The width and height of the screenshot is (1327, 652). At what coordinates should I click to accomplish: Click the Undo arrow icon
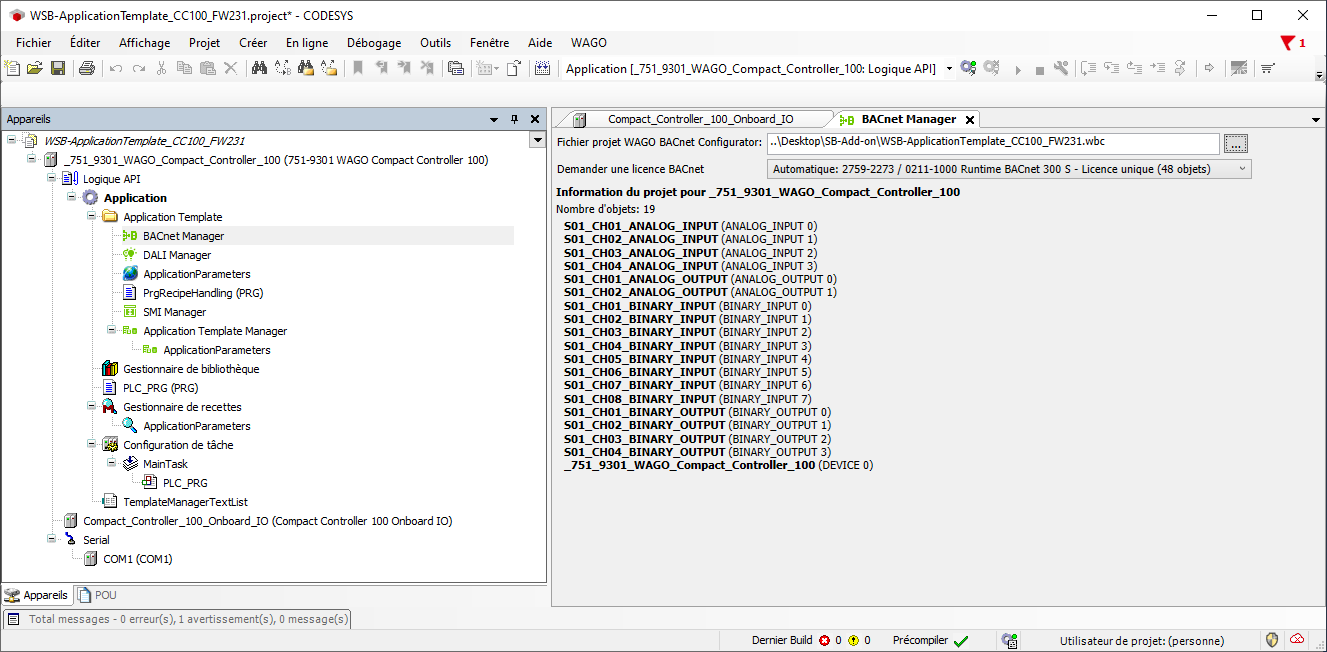click(116, 69)
